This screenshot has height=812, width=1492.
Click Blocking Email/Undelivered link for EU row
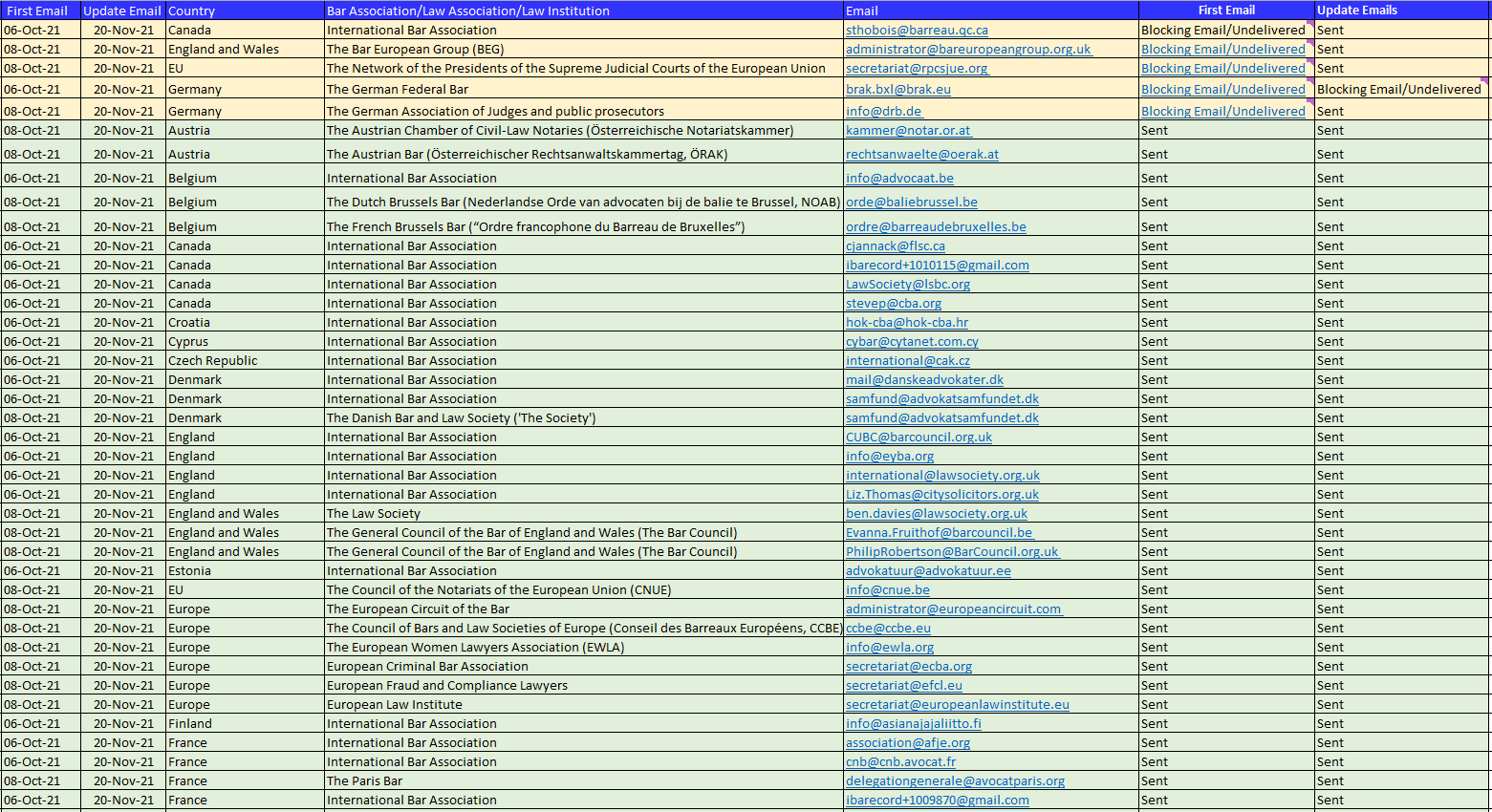[x=1222, y=69]
